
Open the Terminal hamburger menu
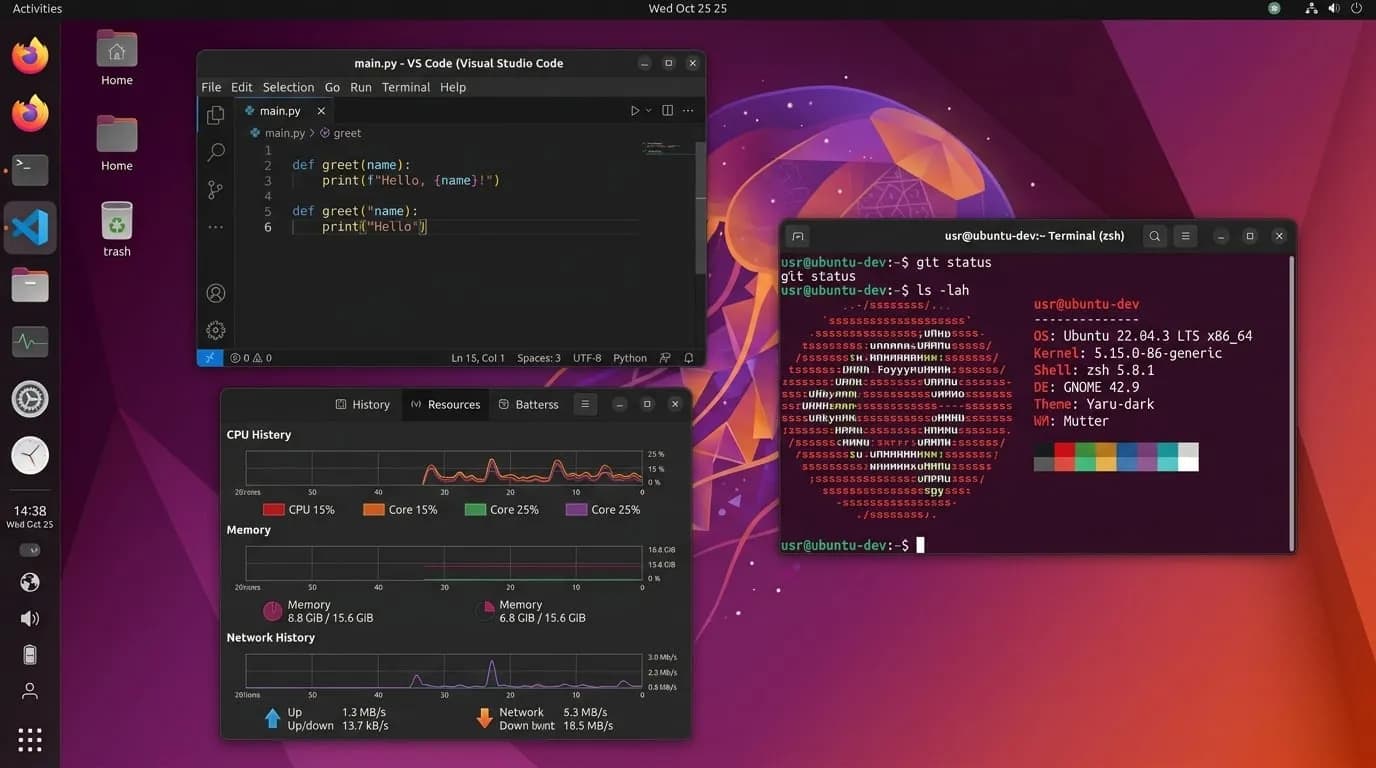click(1185, 236)
